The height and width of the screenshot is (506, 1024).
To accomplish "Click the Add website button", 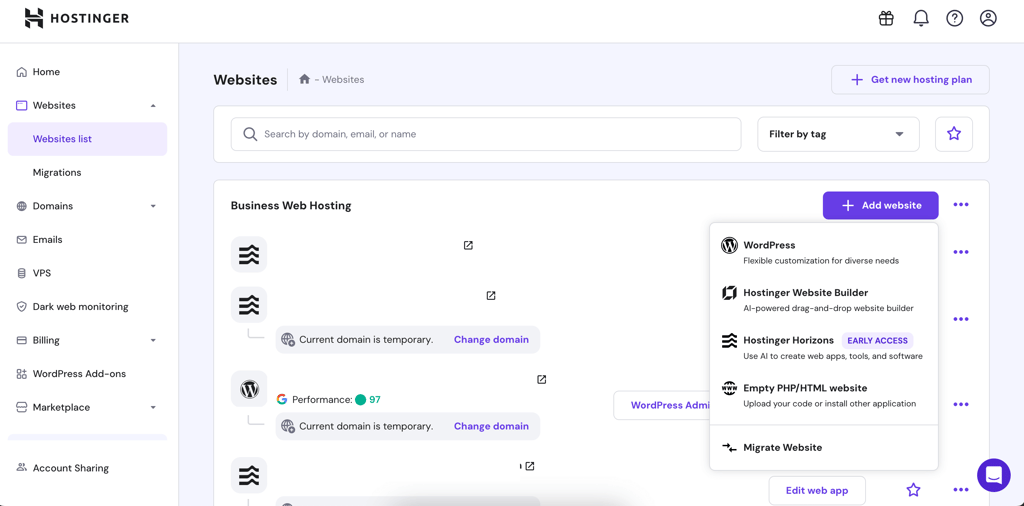I will [880, 205].
